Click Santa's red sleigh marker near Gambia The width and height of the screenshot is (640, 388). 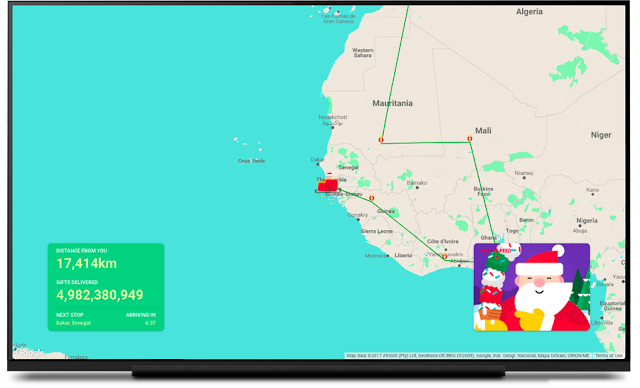328,185
